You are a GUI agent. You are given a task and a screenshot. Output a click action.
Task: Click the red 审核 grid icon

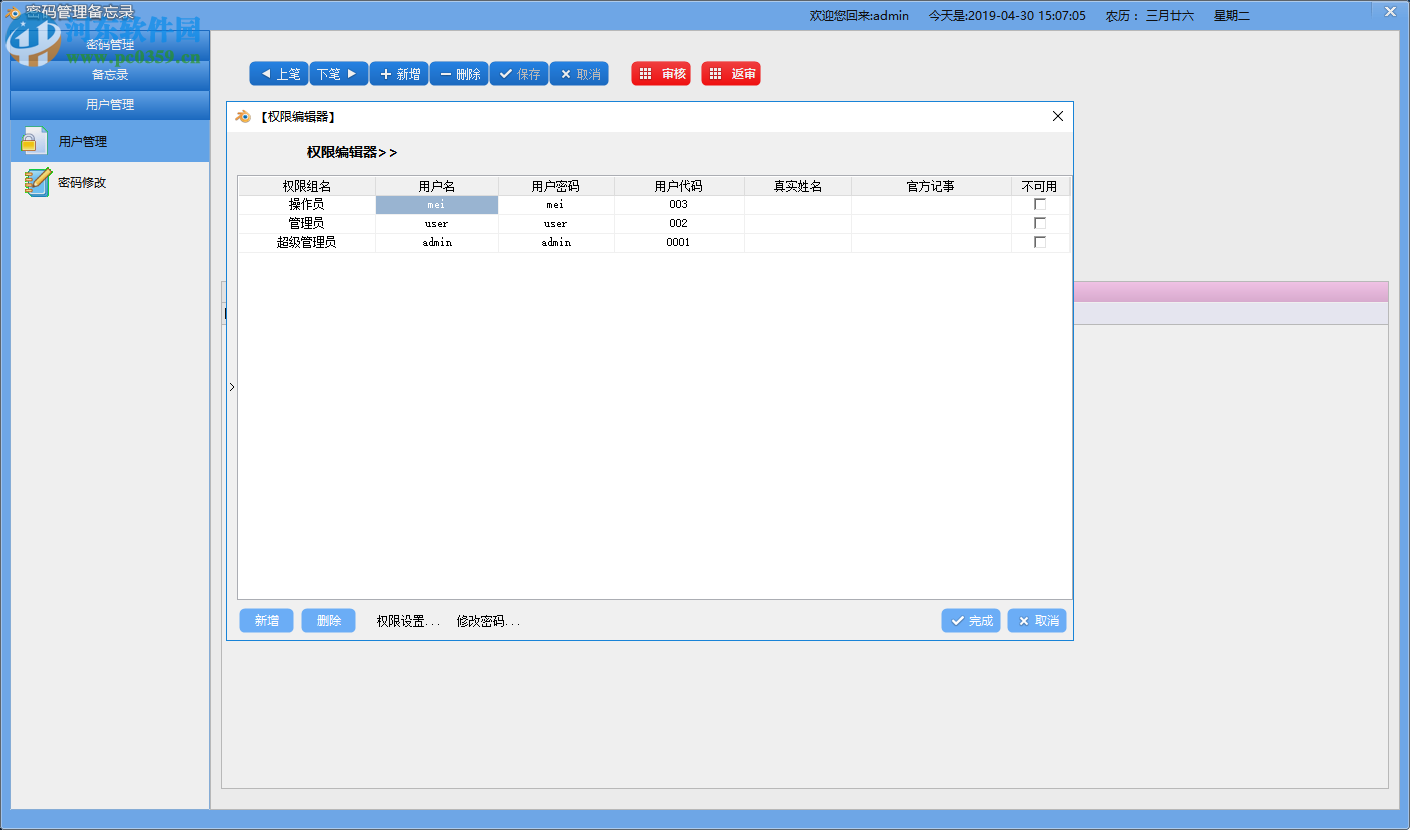coord(646,73)
